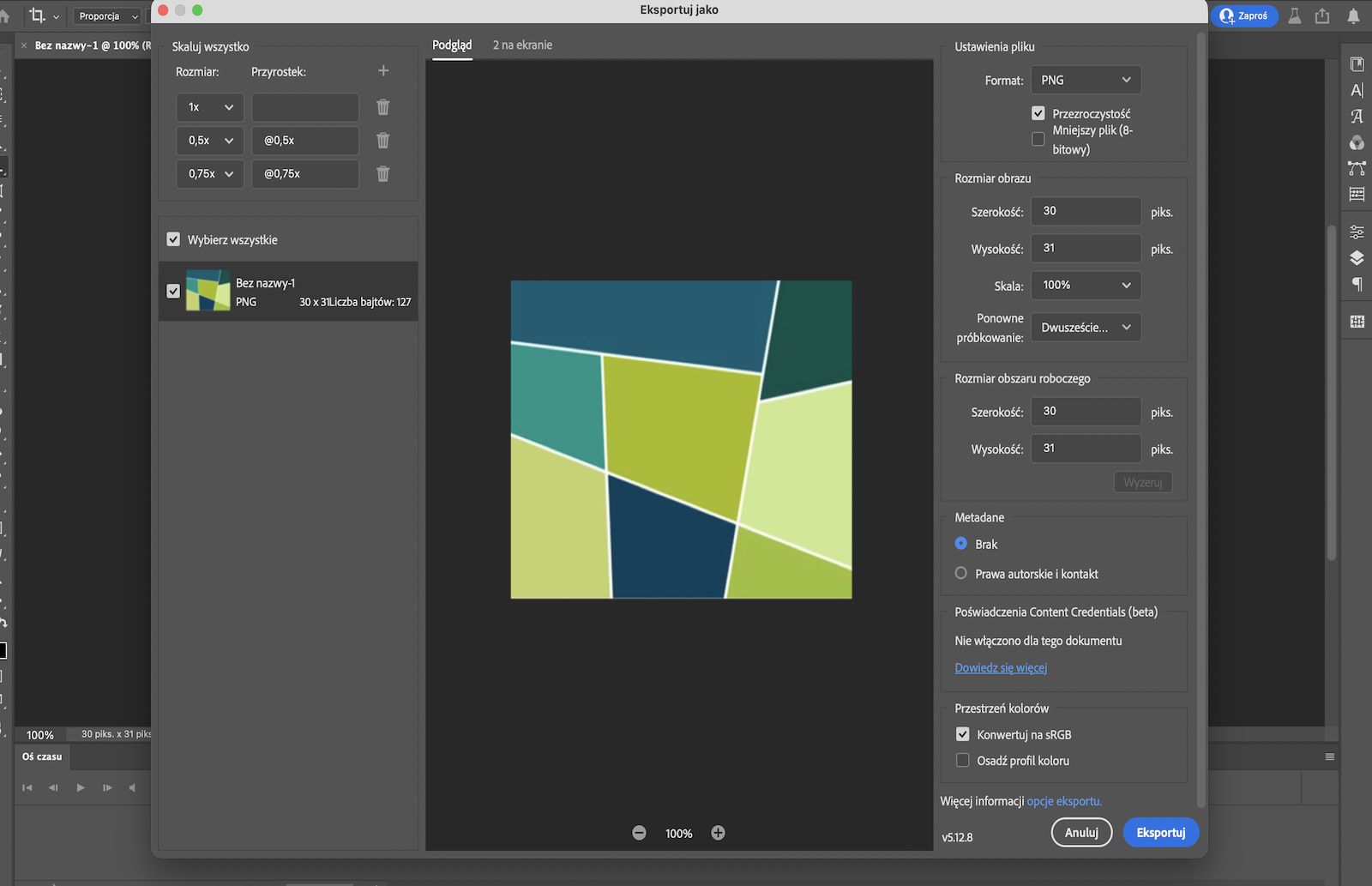Open the Layers panel icon
The width and height of the screenshot is (1372, 886).
[x=1357, y=257]
